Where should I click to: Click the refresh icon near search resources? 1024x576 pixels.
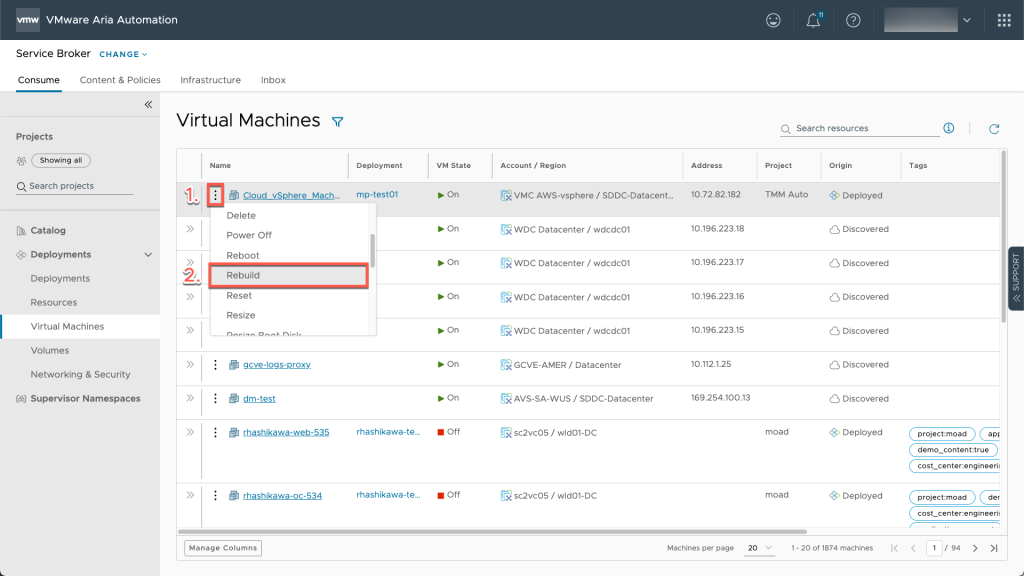coord(994,129)
